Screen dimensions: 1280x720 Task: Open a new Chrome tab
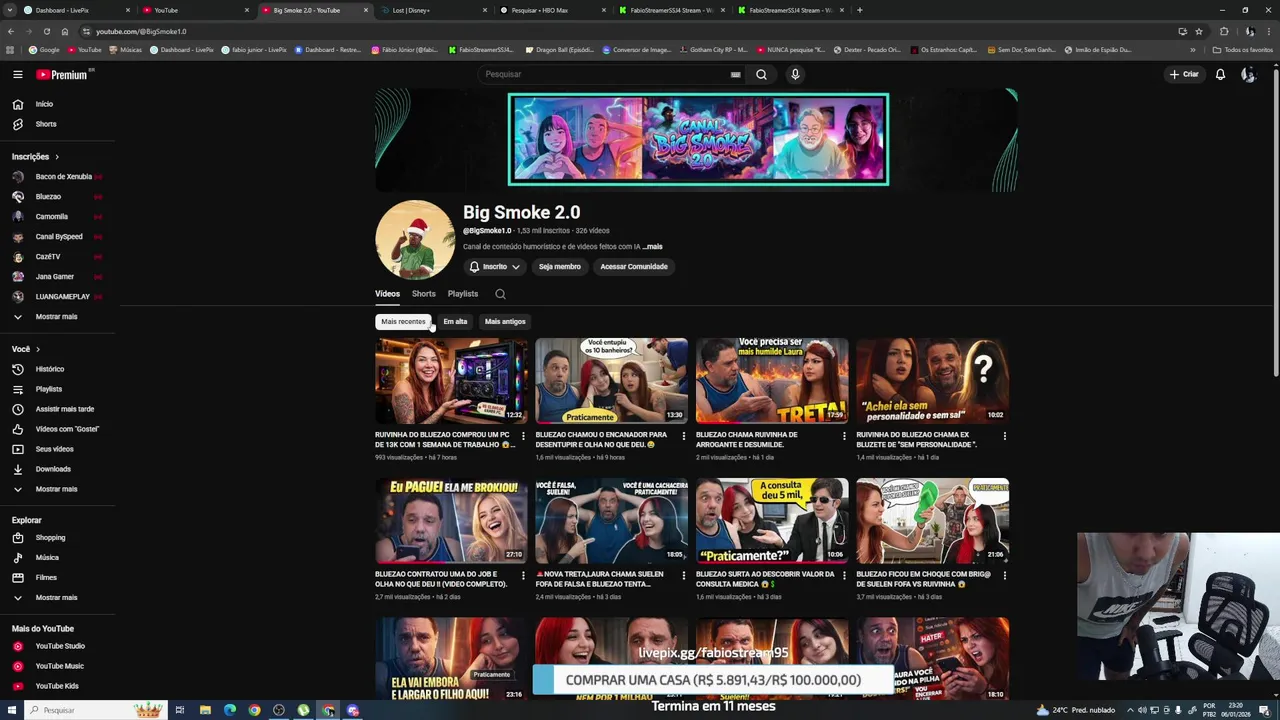click(x=859, y=10)
